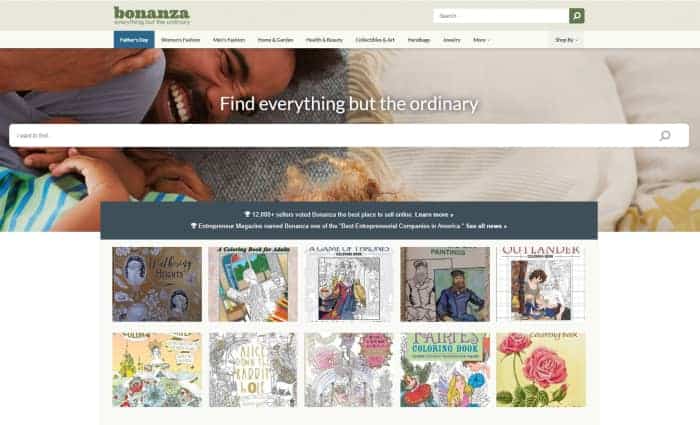Follow the 'See all news' link
Image resolution: width=700 pixels, height=425 pixels.
tap(486, 226)
